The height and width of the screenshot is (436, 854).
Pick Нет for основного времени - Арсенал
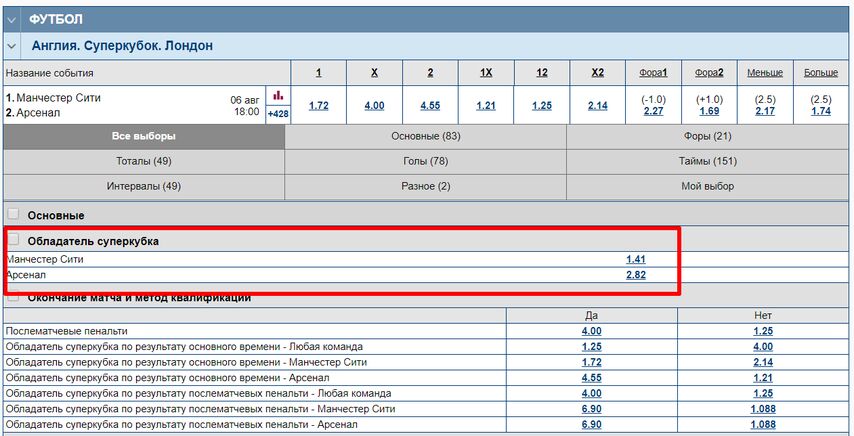[763, 378]
